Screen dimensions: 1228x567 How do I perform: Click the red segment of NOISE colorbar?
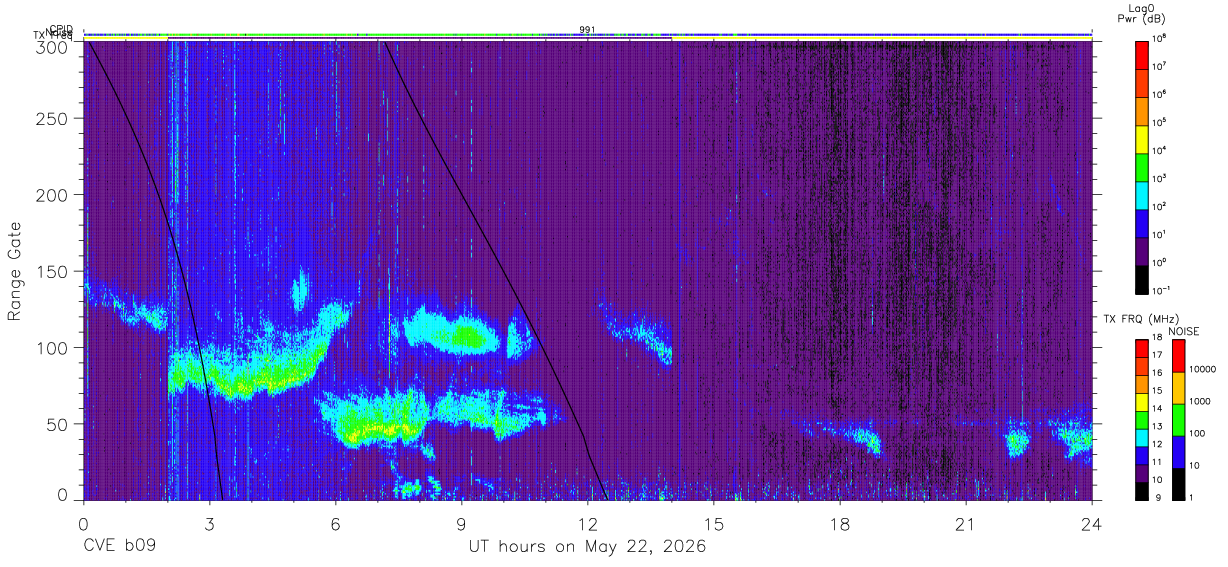click(x=1178, y=356)
